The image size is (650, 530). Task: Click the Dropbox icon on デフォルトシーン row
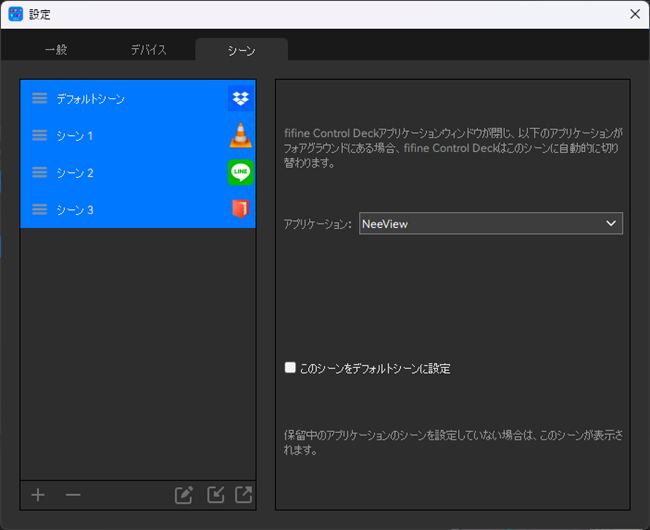(240, 98)
